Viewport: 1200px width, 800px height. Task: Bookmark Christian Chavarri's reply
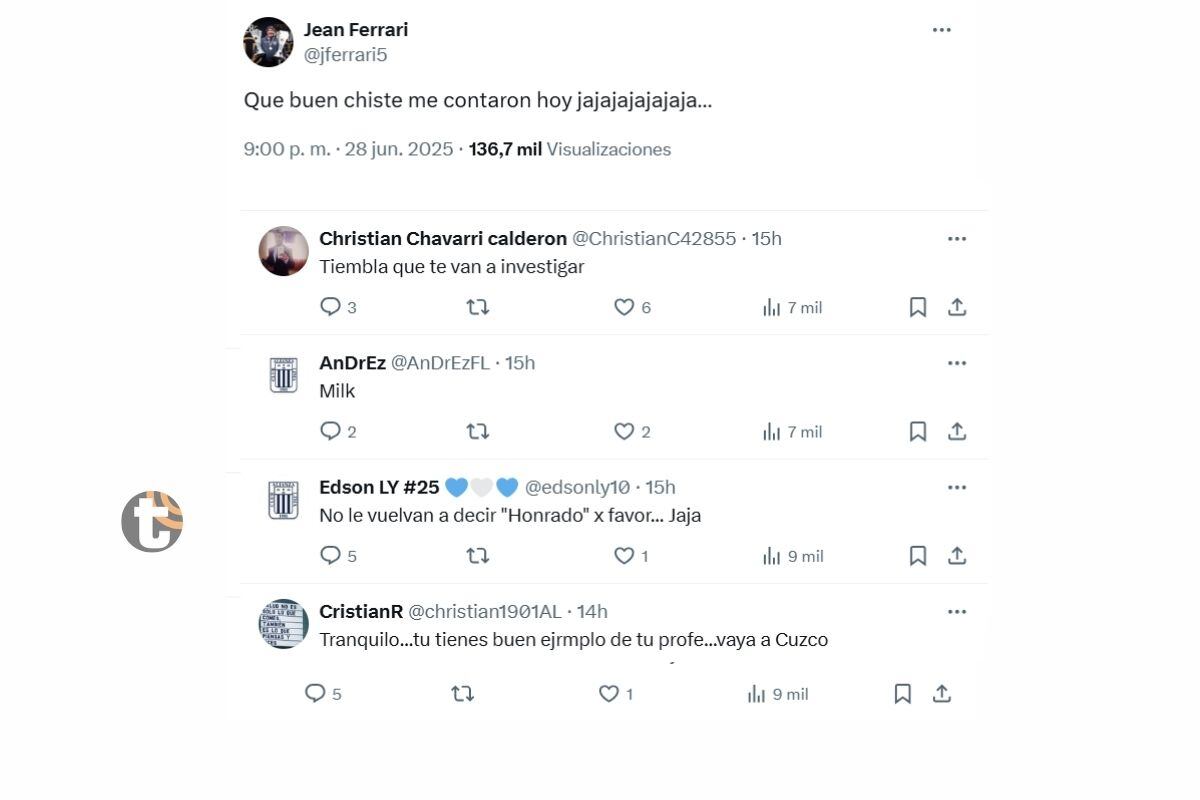[x=917, y=306]
